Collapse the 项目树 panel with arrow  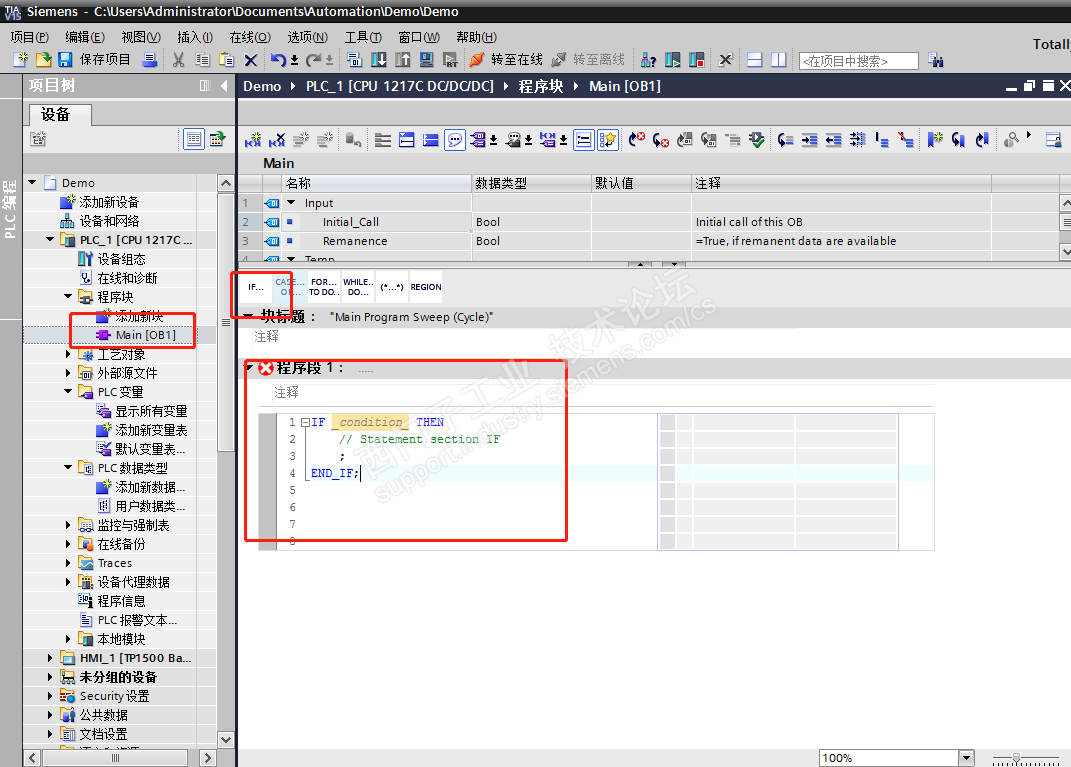pyautogui.click(x=224, y=86)
